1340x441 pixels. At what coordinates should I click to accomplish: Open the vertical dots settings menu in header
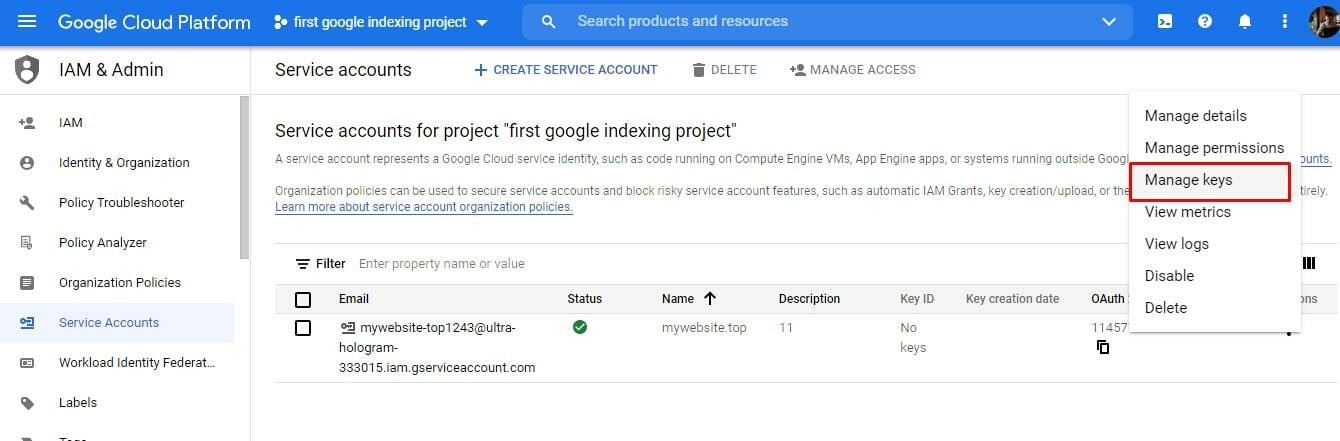(1285, 21)
